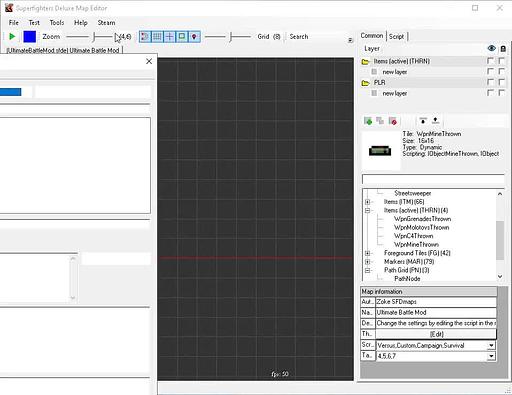This screenshot has height=395, width=512.
Task: Select Streetsweeper in the tile tree
Action: [x=413, y=193]
